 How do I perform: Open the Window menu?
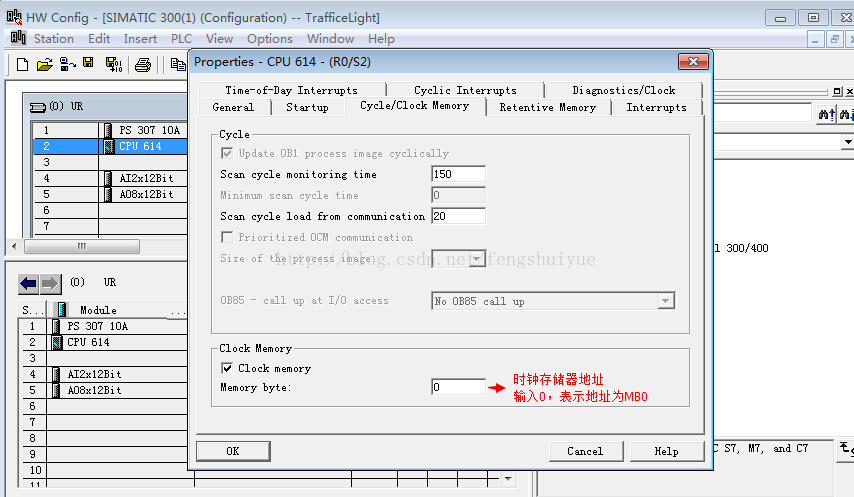pos(330,39)
